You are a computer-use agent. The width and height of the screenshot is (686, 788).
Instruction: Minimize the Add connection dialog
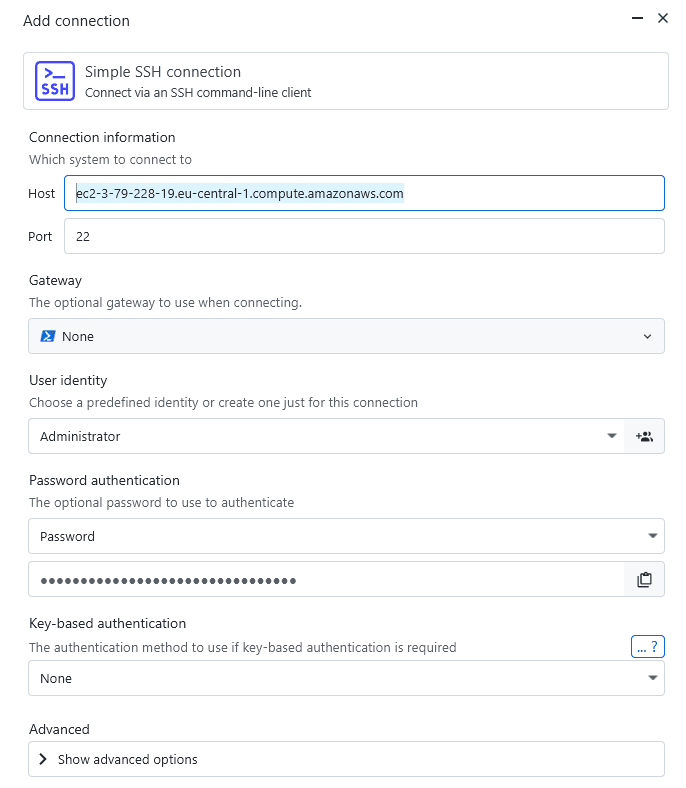tap(637, 18)
